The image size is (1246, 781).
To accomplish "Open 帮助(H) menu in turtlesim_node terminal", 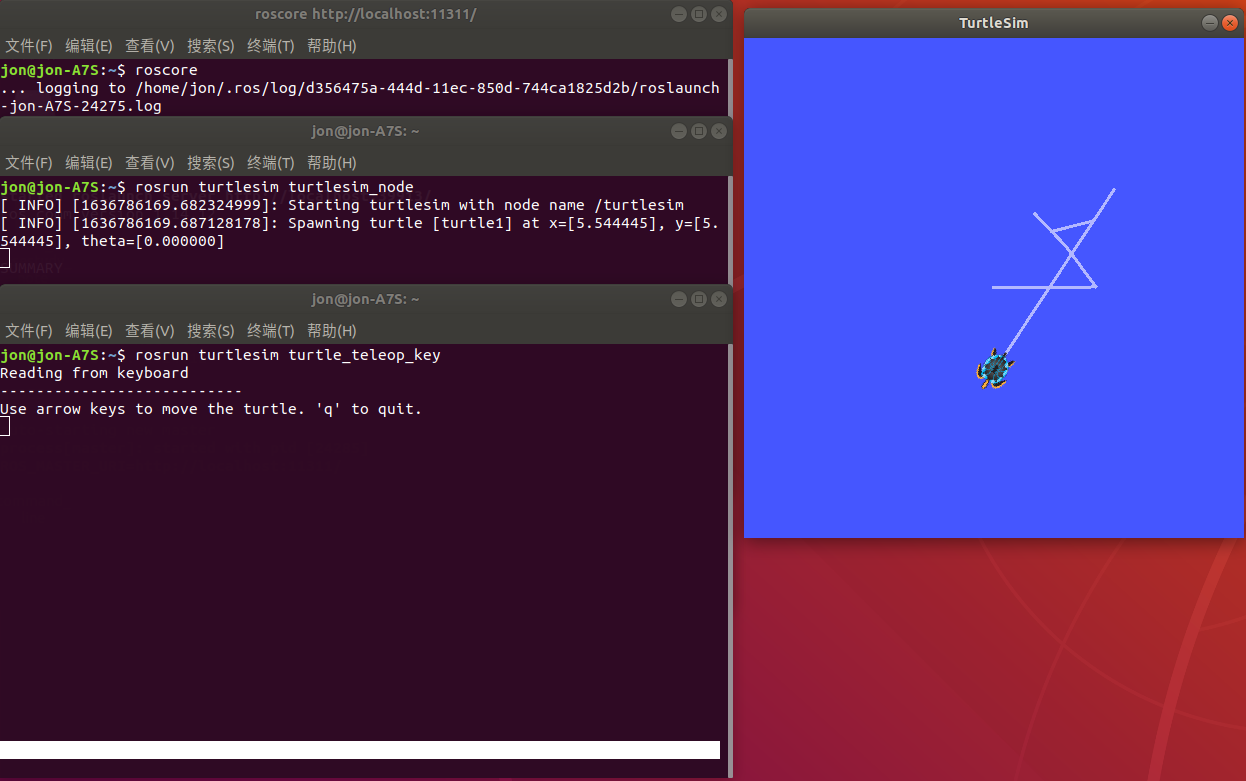I will [332, 163].
